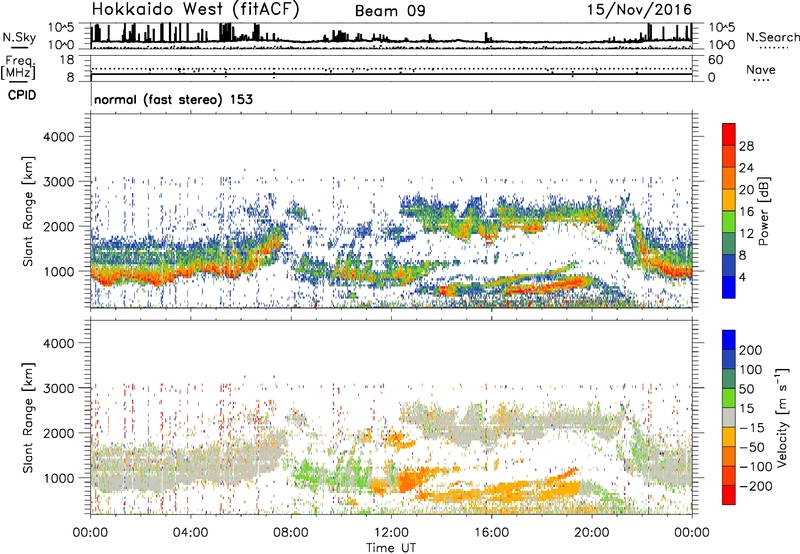Select the "2000" tick in the velocity panel
The width and height of the screenshot is (800, 554).
[x=59, y=433]
